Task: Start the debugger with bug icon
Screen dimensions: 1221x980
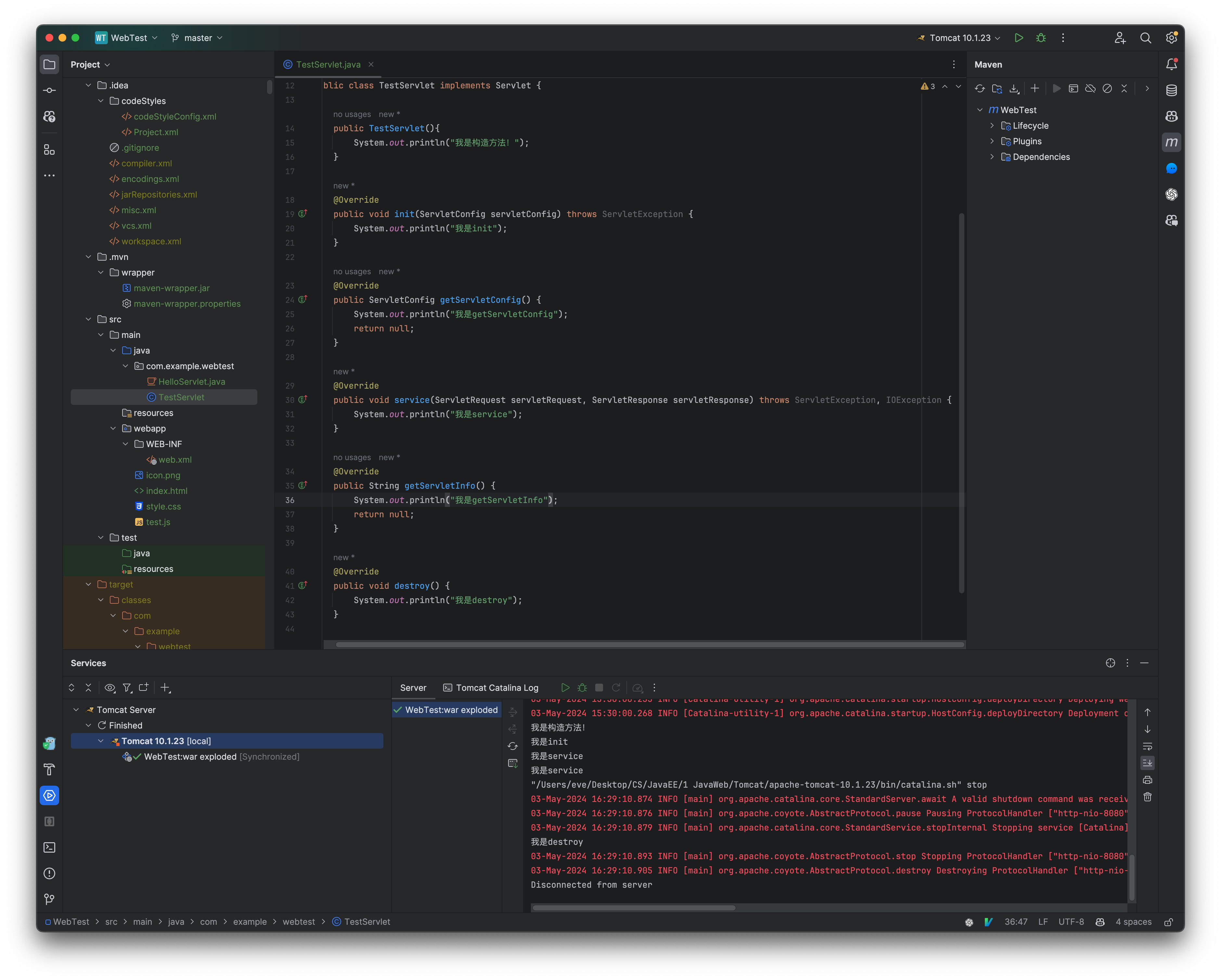Action: tap(1041, 37)
